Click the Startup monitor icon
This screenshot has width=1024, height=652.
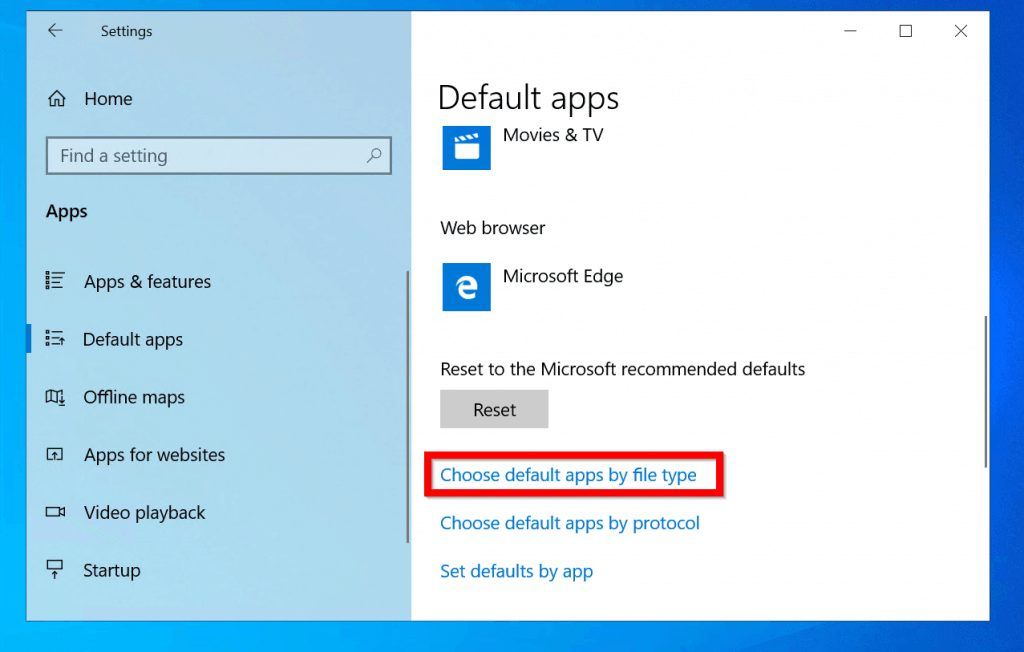point(57,570)
